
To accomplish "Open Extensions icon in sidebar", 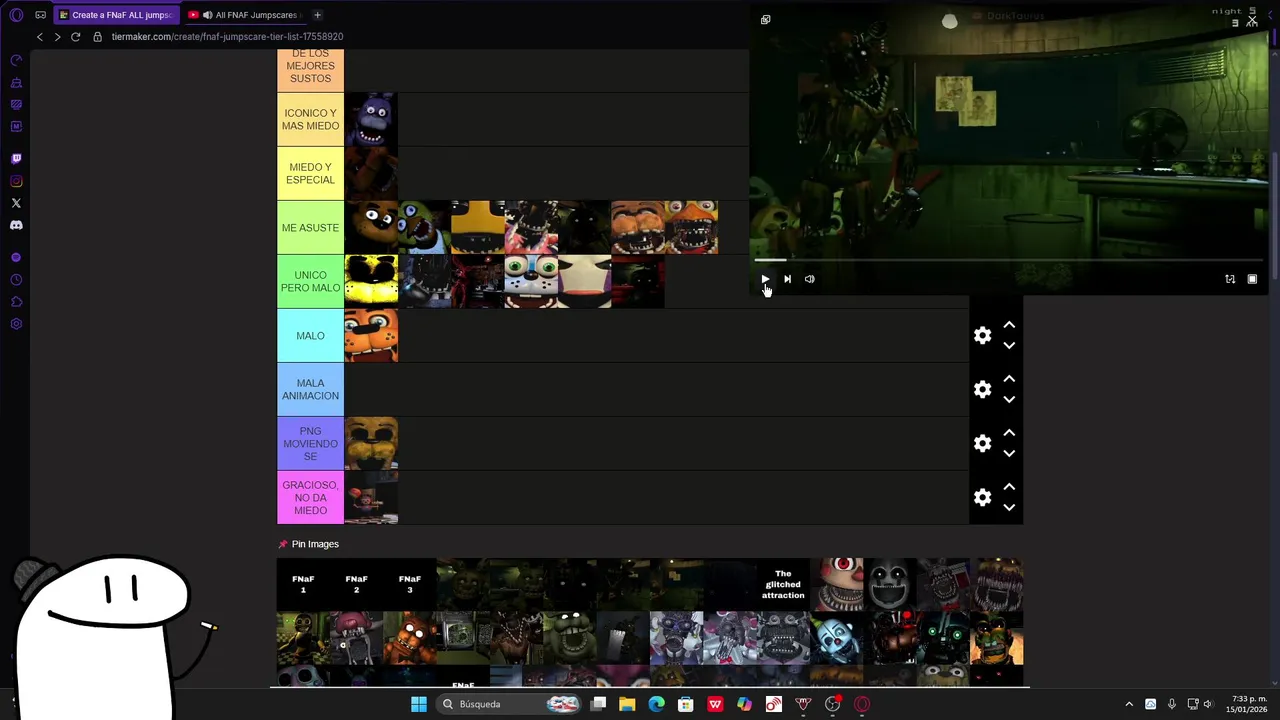I will tap(16, 302).
